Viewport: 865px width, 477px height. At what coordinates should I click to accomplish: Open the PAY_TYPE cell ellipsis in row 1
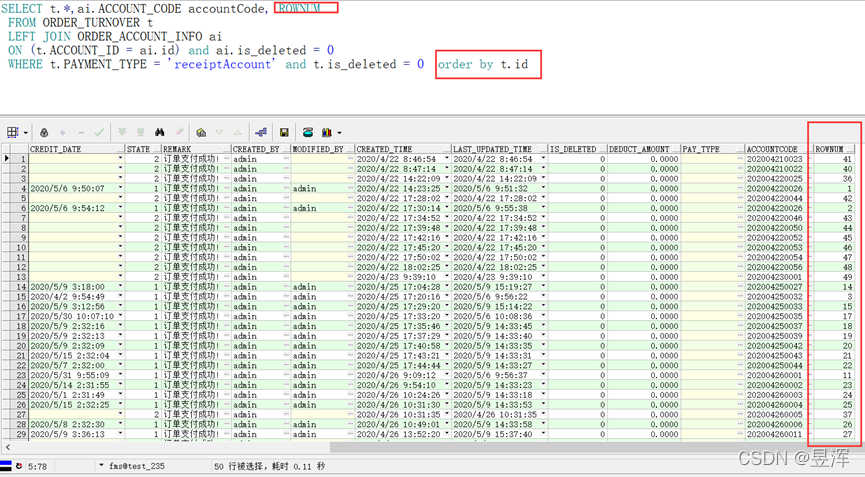(x=740, y=159)
